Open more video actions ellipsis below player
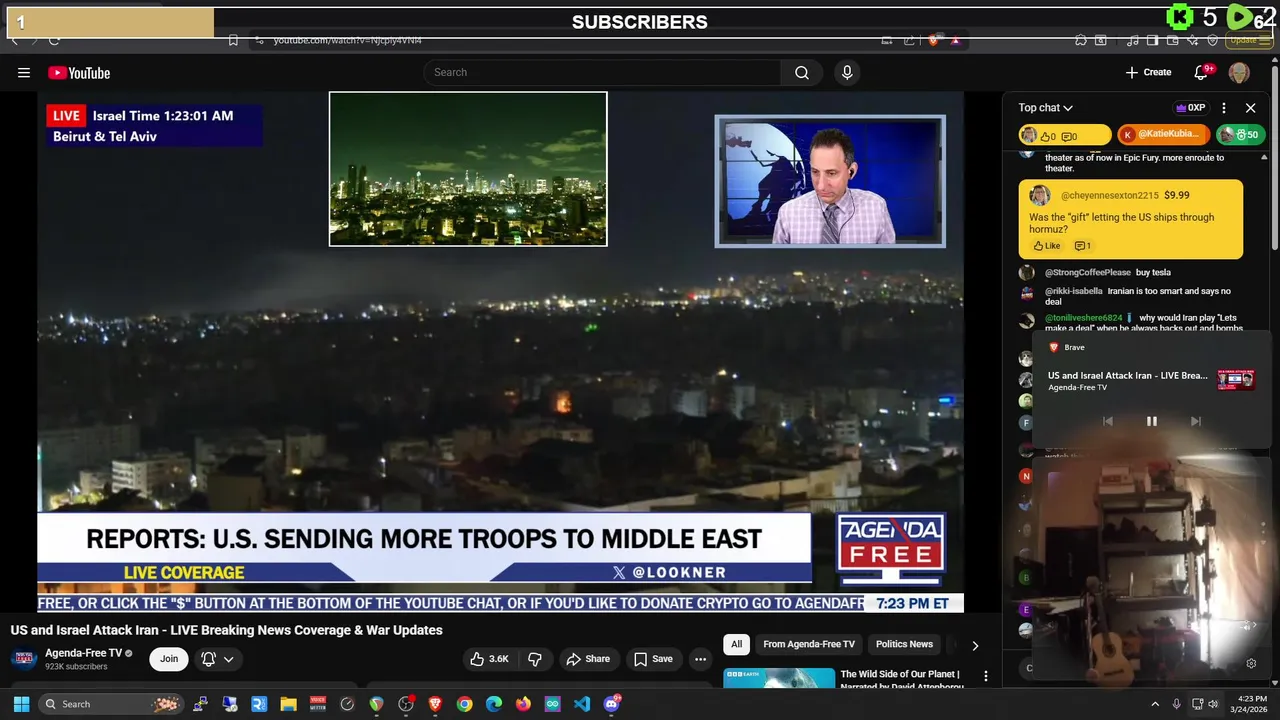This screenshot has width=1280, height=720. coord(700,659)
